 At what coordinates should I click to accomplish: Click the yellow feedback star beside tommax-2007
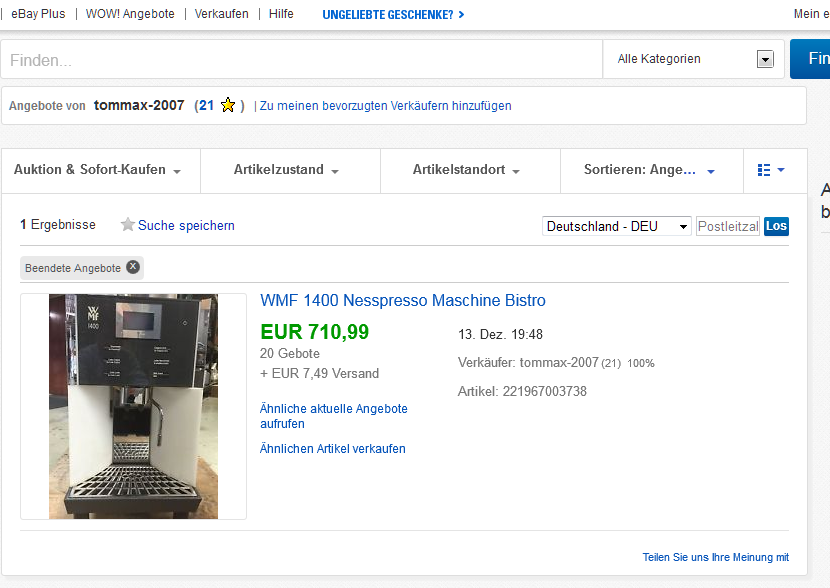pos(228,105)
